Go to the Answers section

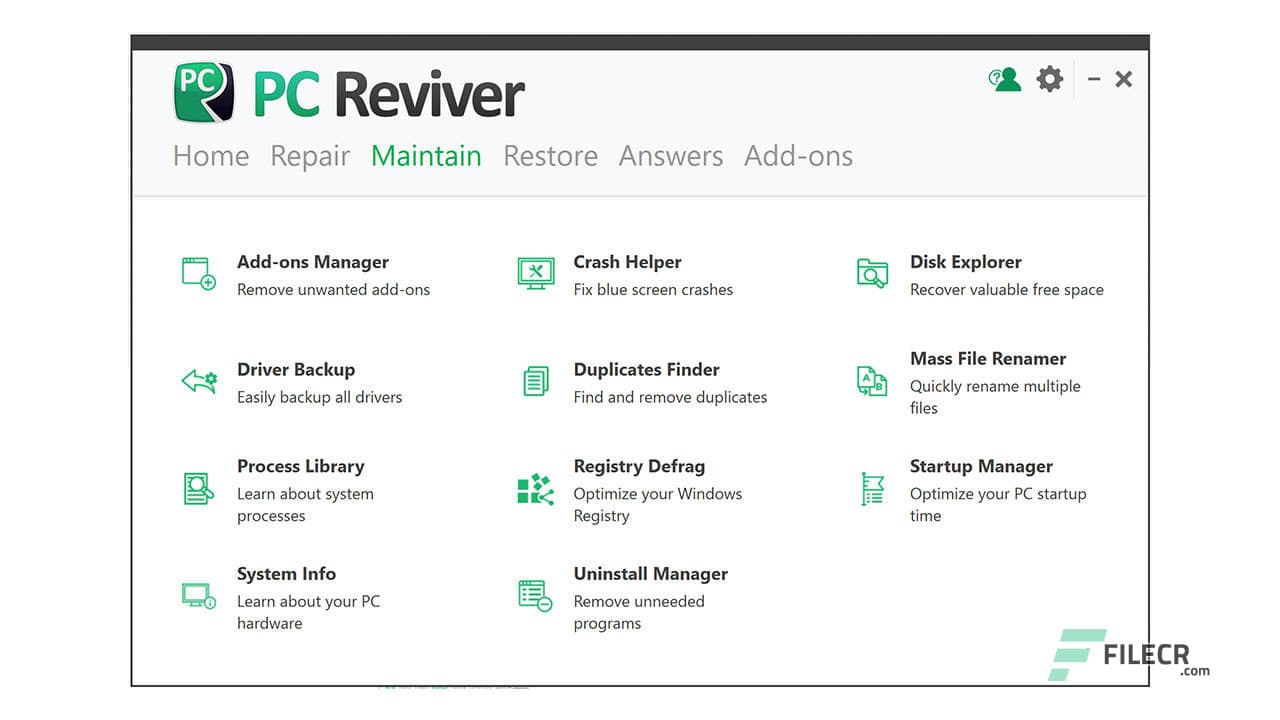671,156
